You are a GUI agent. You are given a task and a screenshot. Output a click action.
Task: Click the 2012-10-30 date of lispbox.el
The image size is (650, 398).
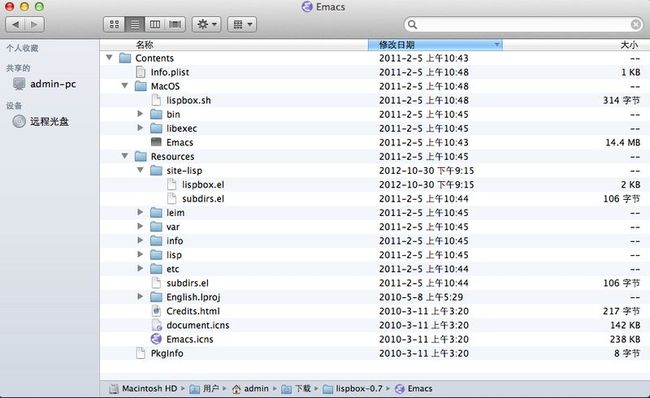click(427, 184)
